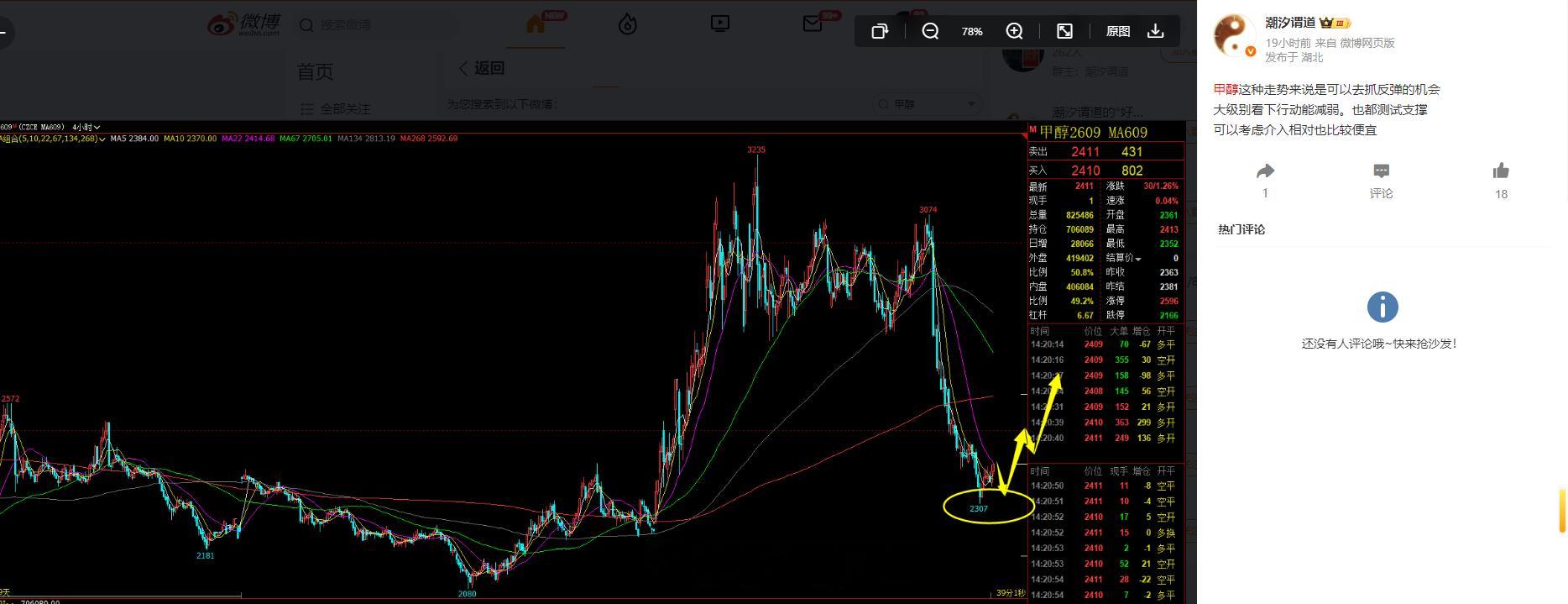Open the yin-yang avatar of 潮汐谓道

click(x=1234, y=36)
